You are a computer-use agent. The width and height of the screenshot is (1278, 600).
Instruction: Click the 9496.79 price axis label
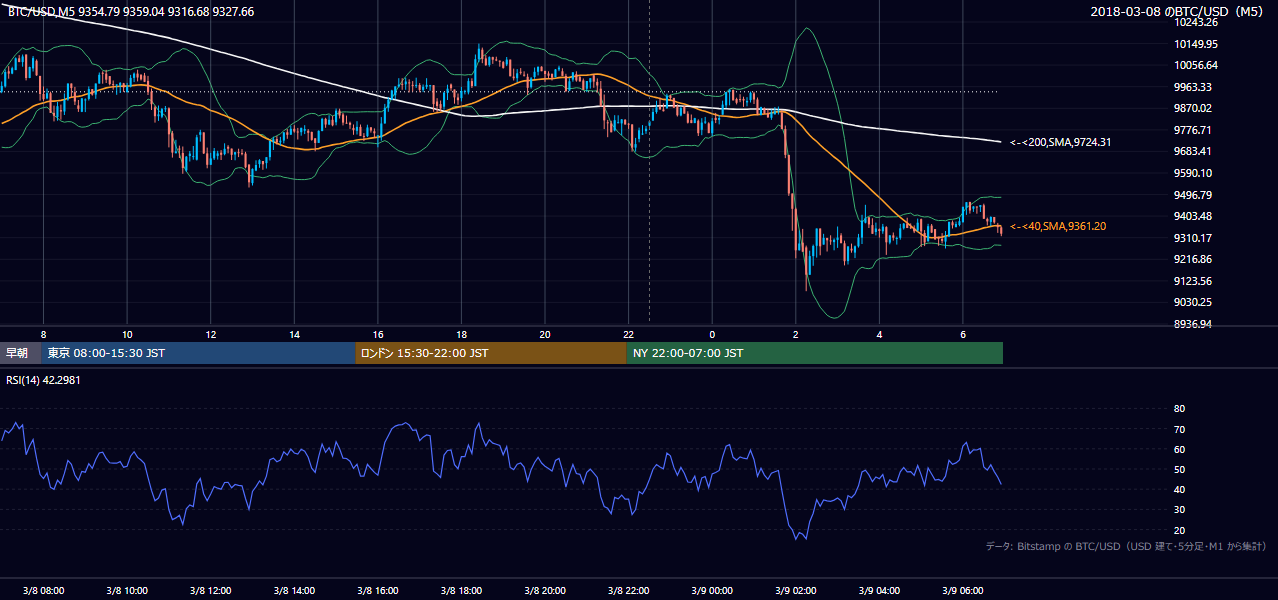[1194, 195]
